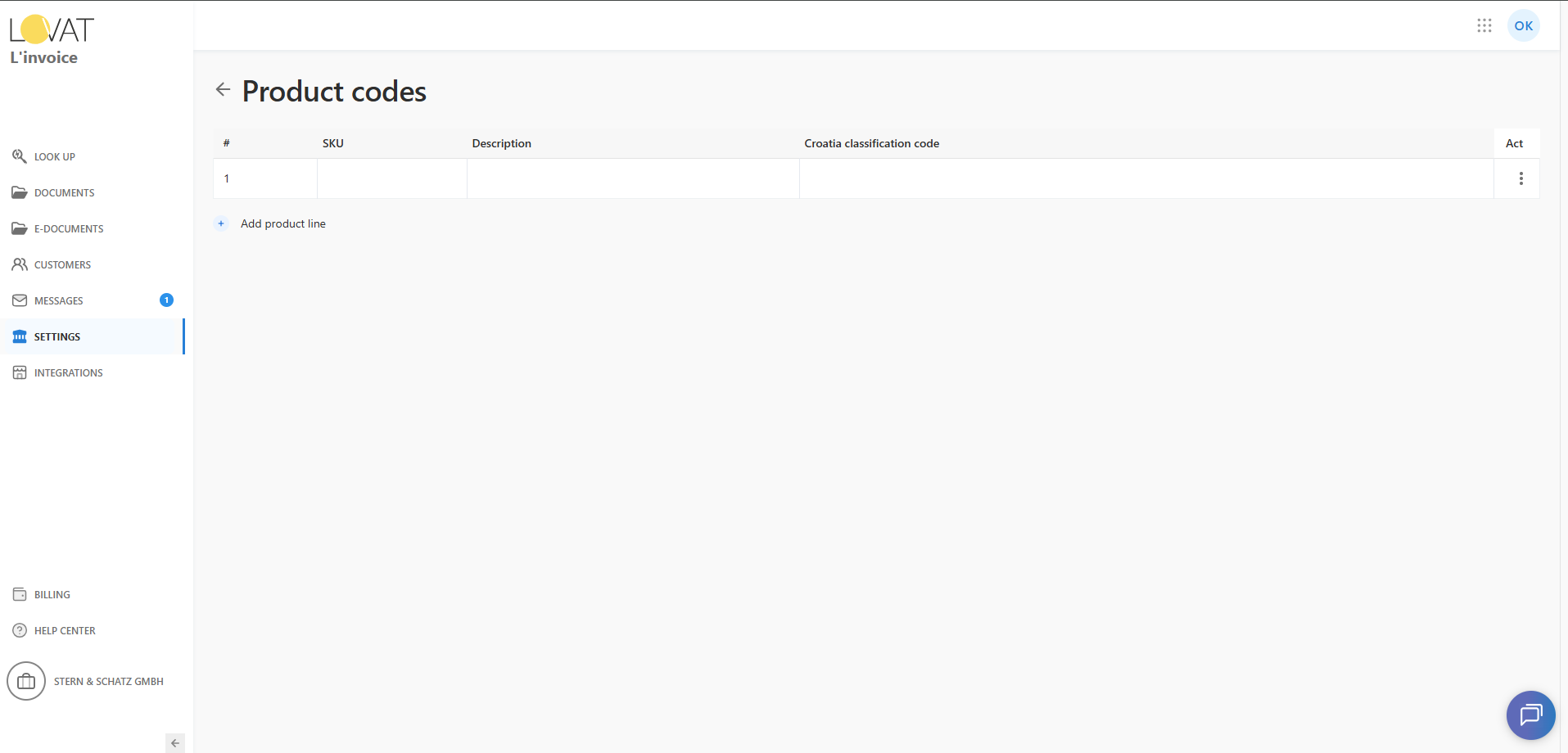Open the Integrations page
Screen dimensions: 1568x753
click(68, 372)
